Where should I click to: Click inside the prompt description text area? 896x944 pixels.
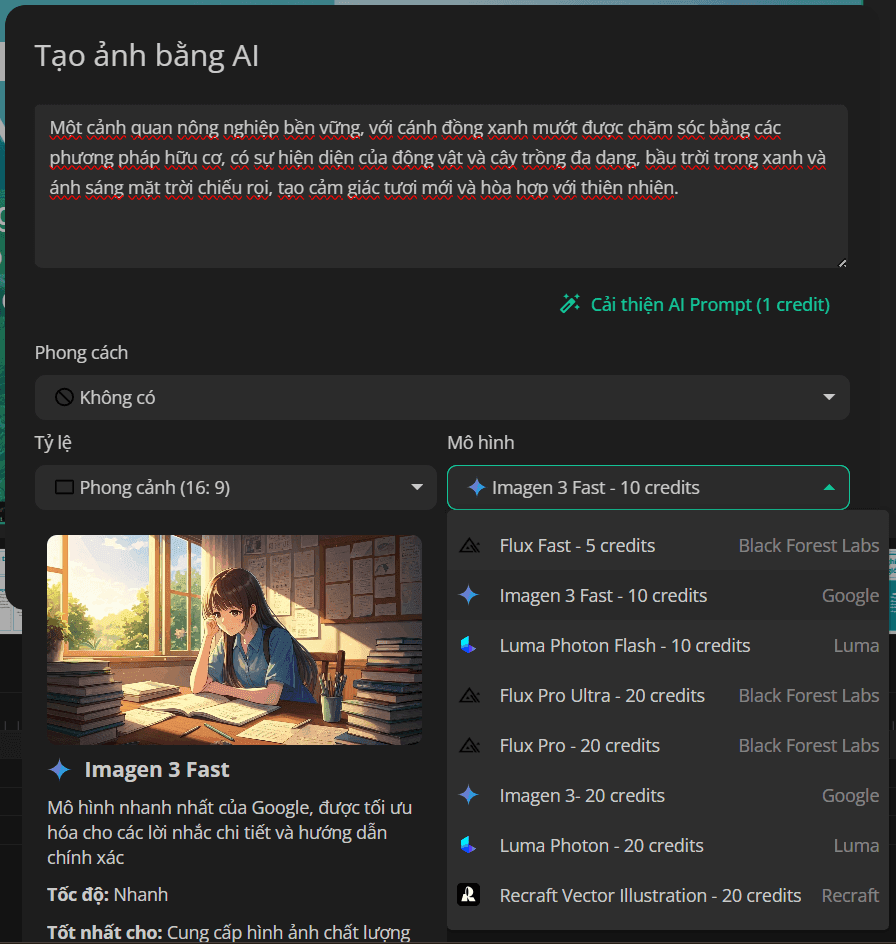(x=441, y=186)
